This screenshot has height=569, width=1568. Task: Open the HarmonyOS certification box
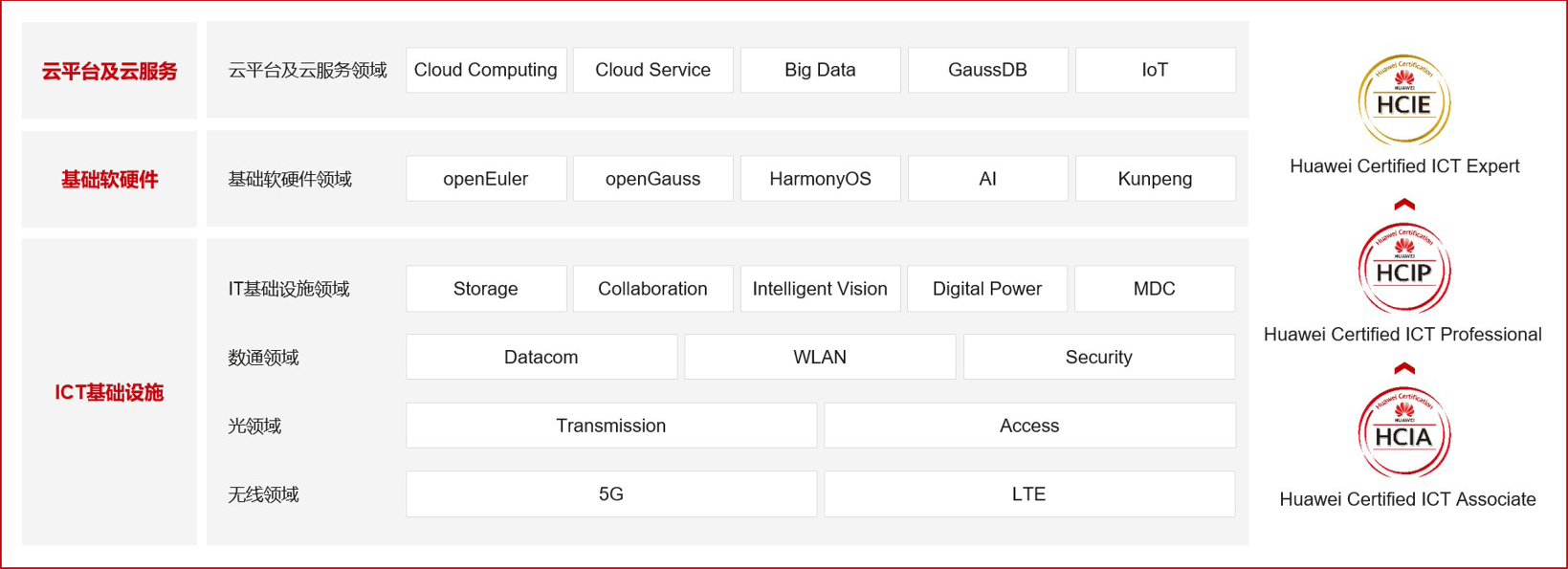[x=820, y=179]
